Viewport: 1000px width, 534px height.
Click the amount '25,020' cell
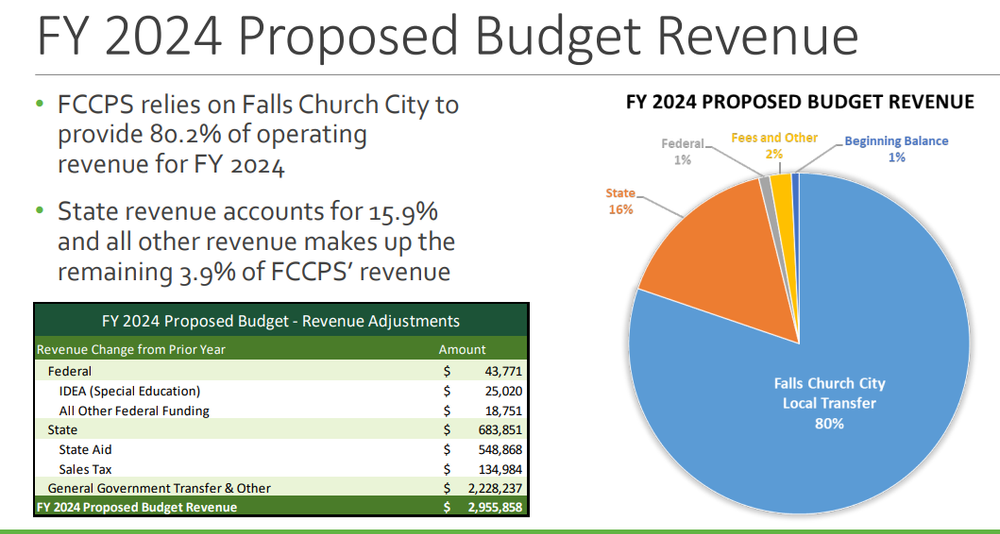(504, 390)
